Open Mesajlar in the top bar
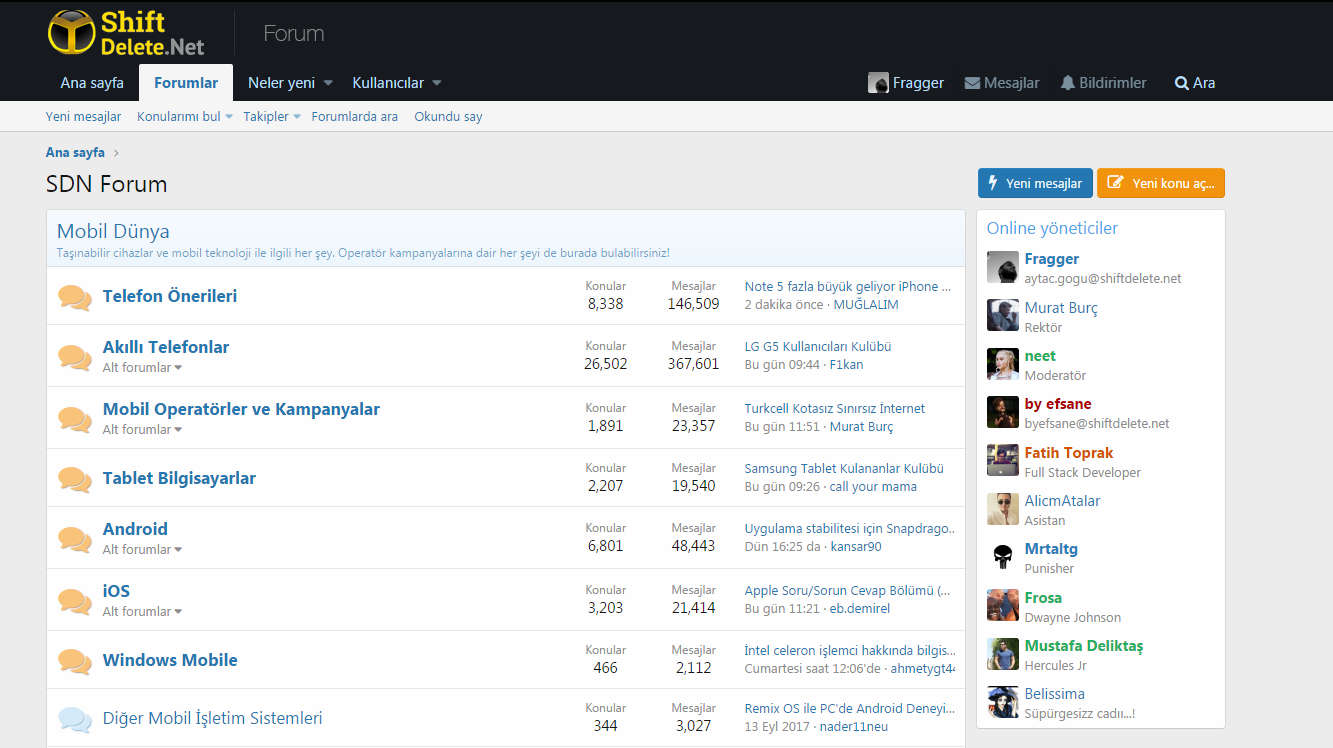 point(1002,83)
